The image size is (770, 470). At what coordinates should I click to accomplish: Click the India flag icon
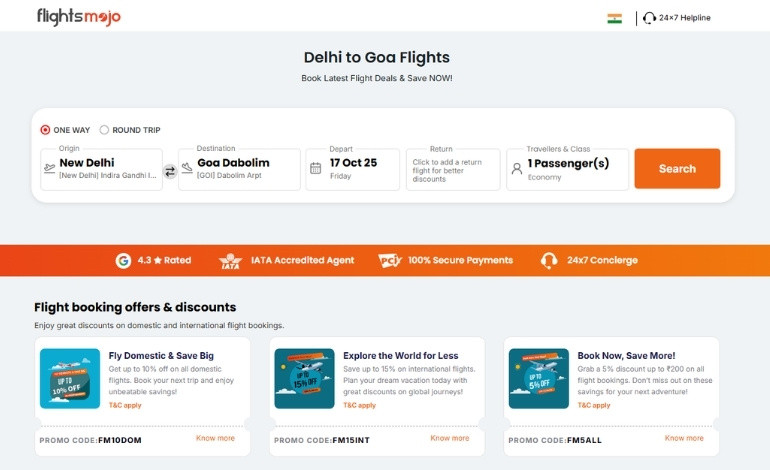[x=614, y=18]
